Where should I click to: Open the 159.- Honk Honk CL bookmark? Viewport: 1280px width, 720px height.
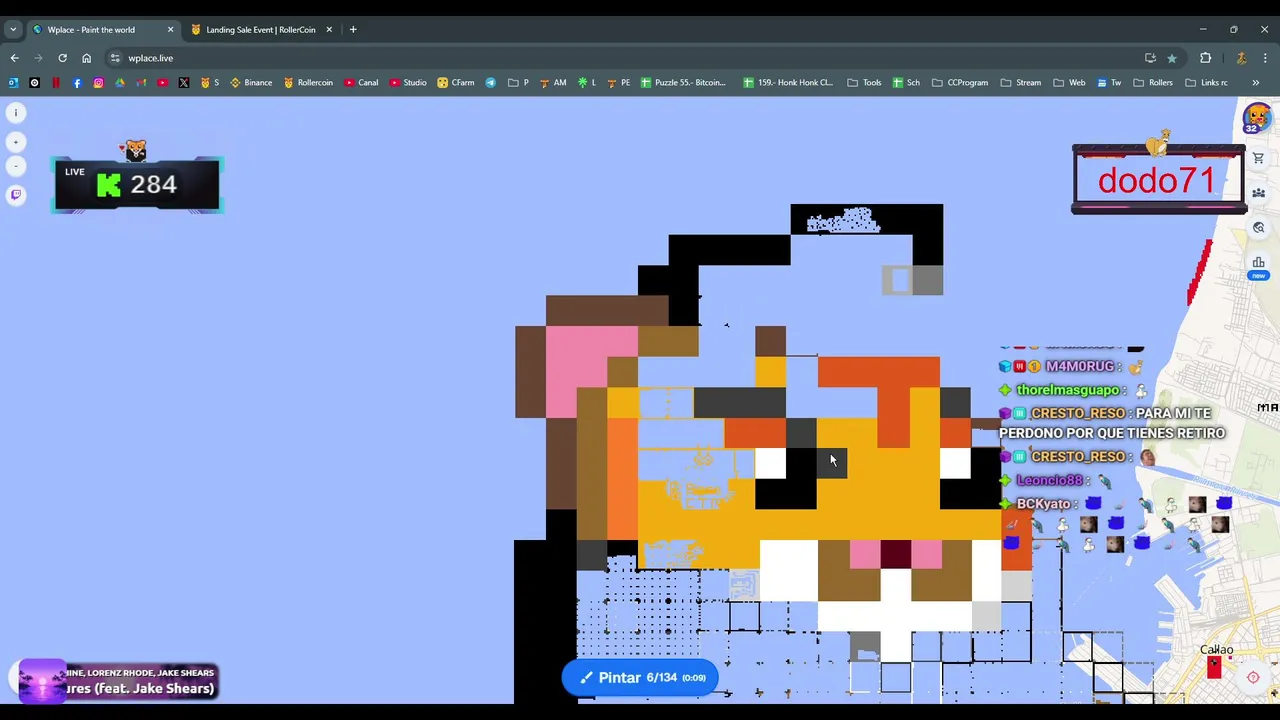click(x=788, y=82)
